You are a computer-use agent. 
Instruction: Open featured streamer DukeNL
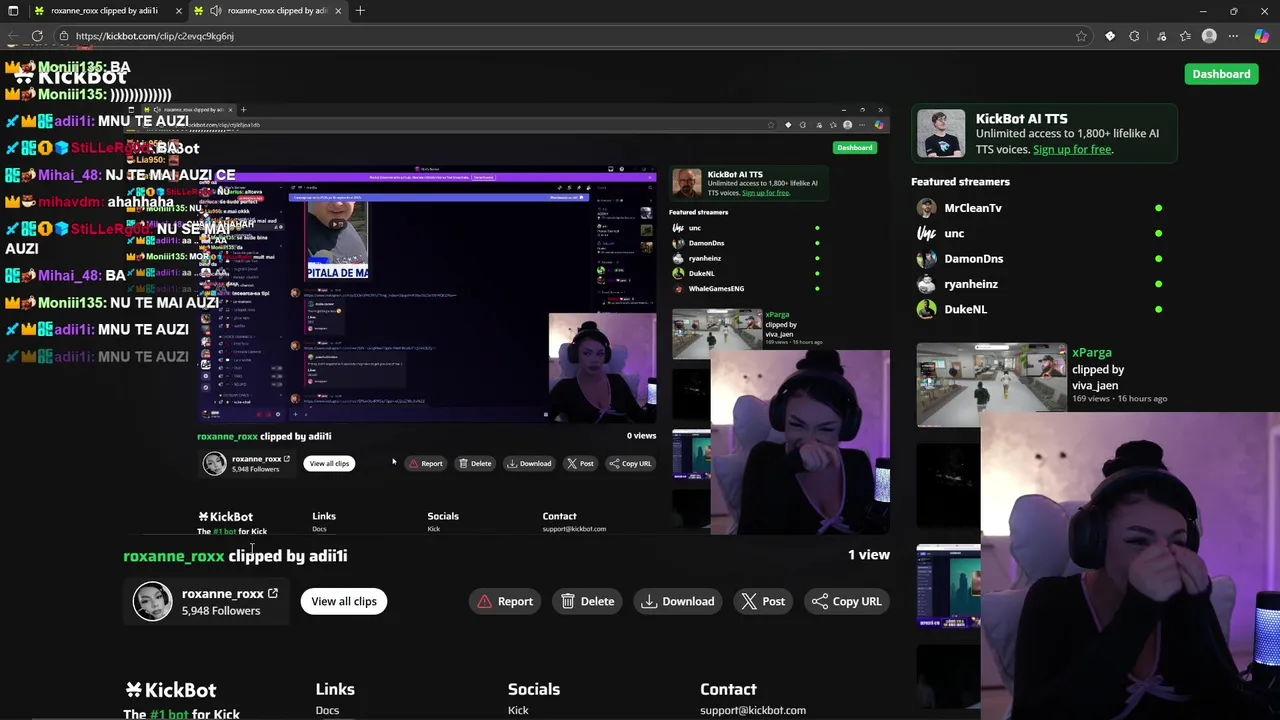coord(966,309)
